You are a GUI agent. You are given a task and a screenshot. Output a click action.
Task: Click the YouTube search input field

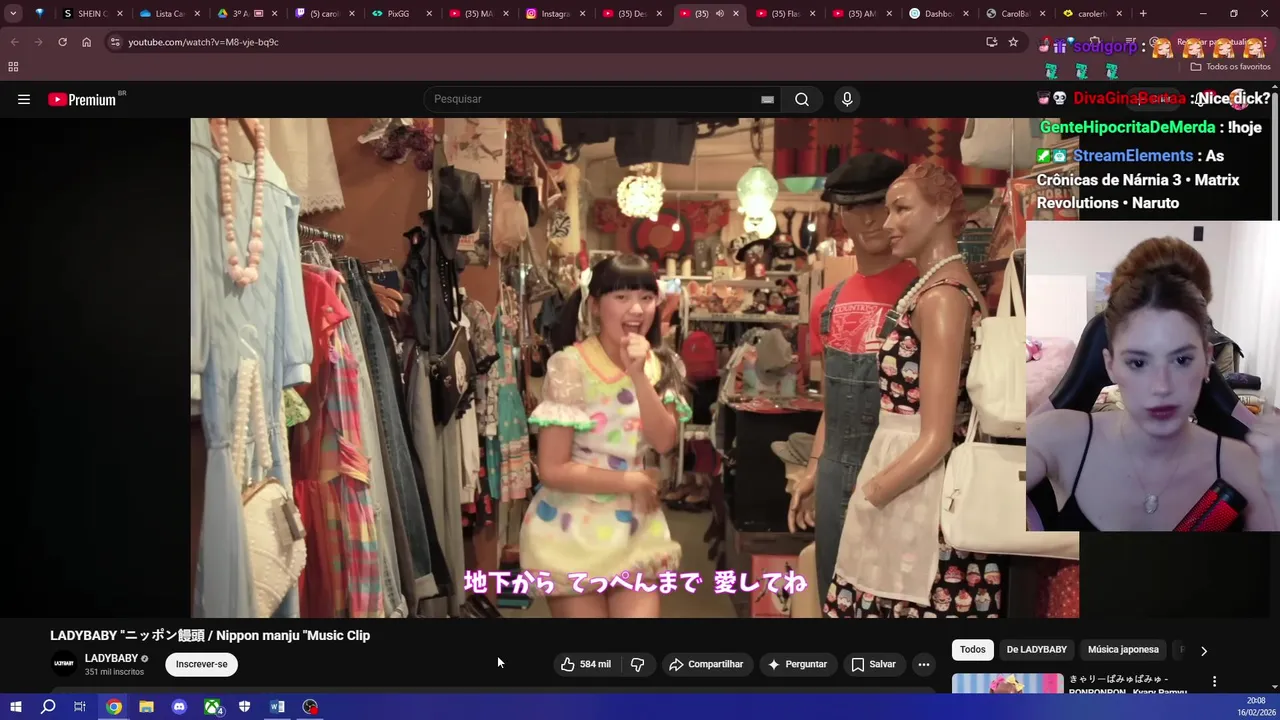[x=595, y=99]
